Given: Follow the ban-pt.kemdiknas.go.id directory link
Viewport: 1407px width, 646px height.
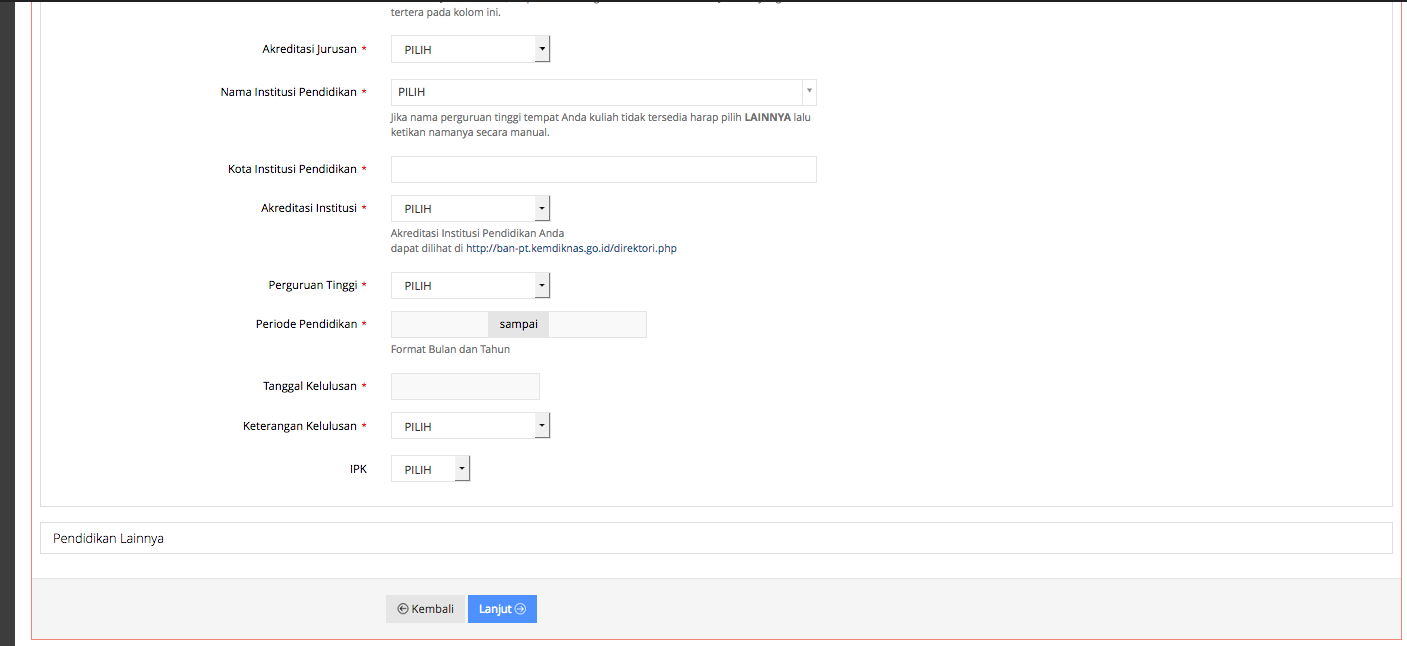Looking at the screenshot, I should (571, 248).
